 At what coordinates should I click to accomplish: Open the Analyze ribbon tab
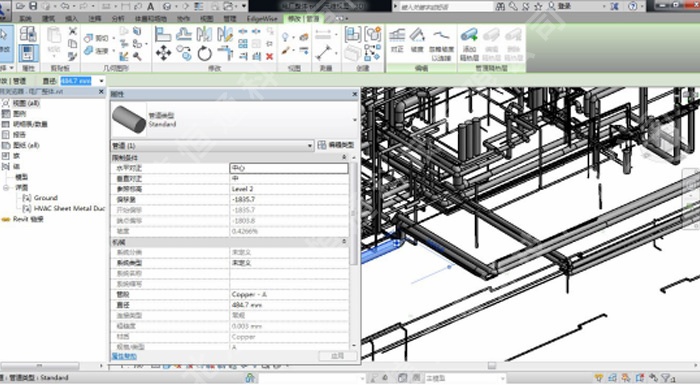click(118, 19)
